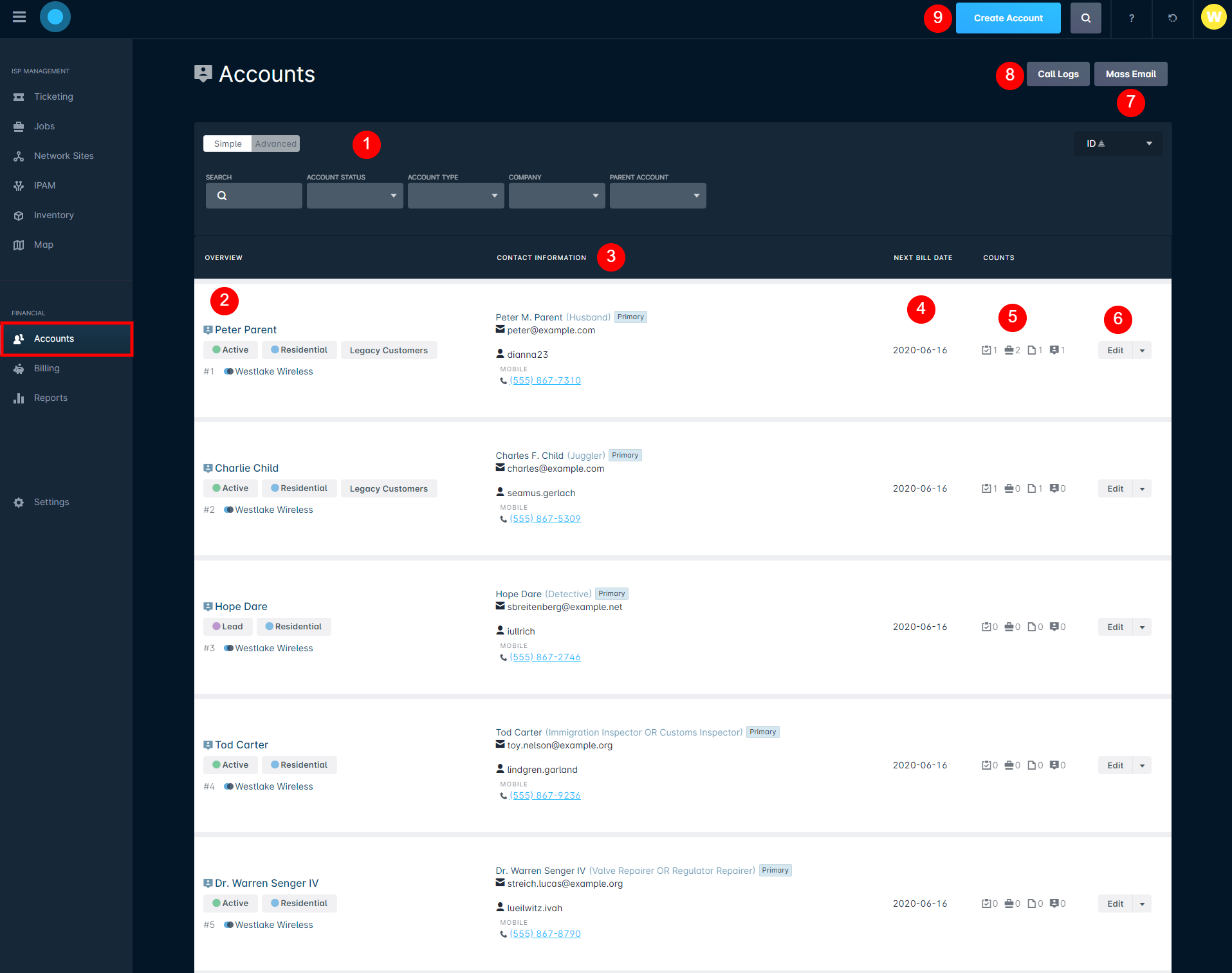Click the Active badge on Dr. Warren Senger IV
This screenshot has height=973, width=1232.
[x=231, y=903]
